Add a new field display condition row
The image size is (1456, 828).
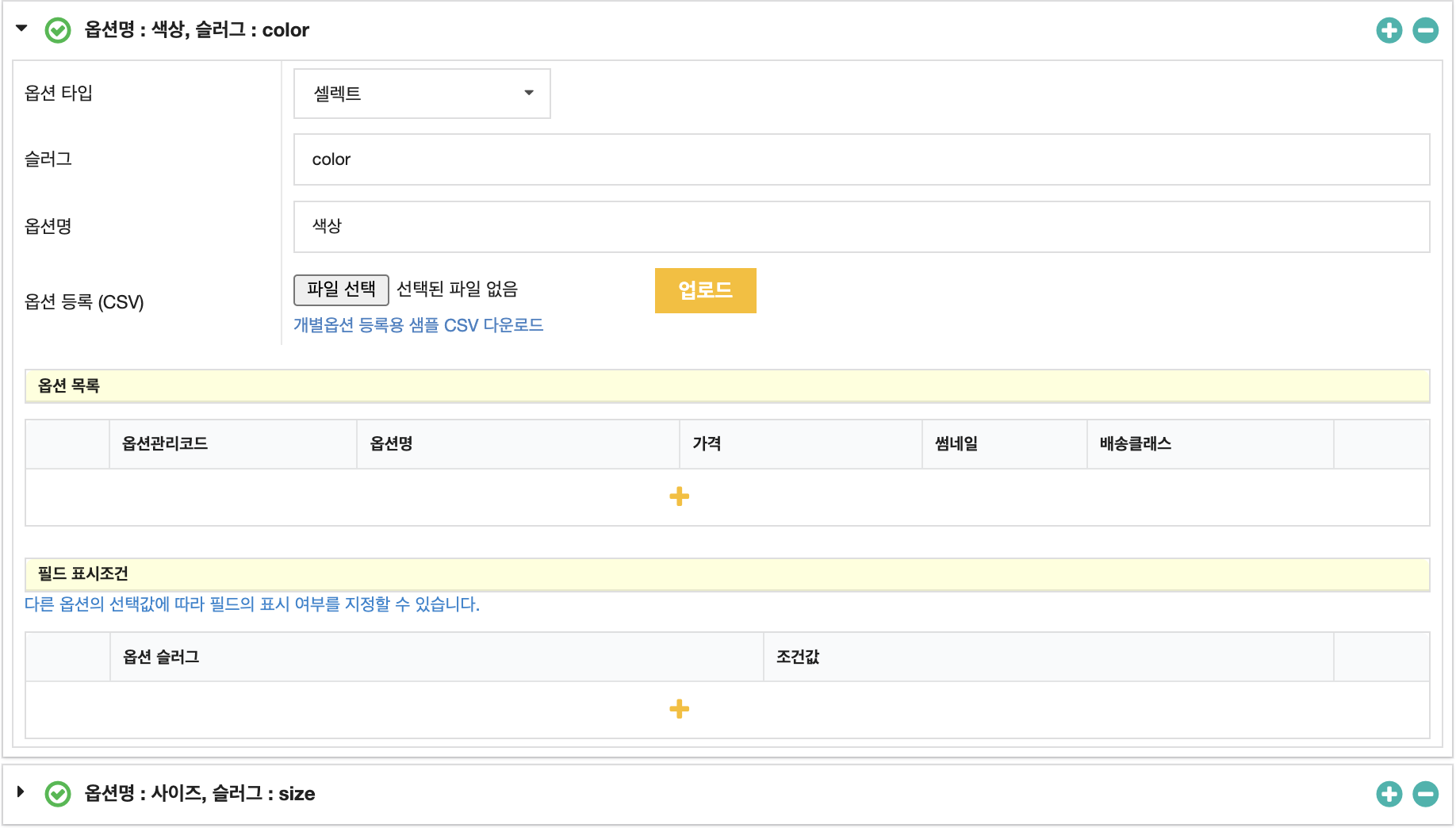679,709
